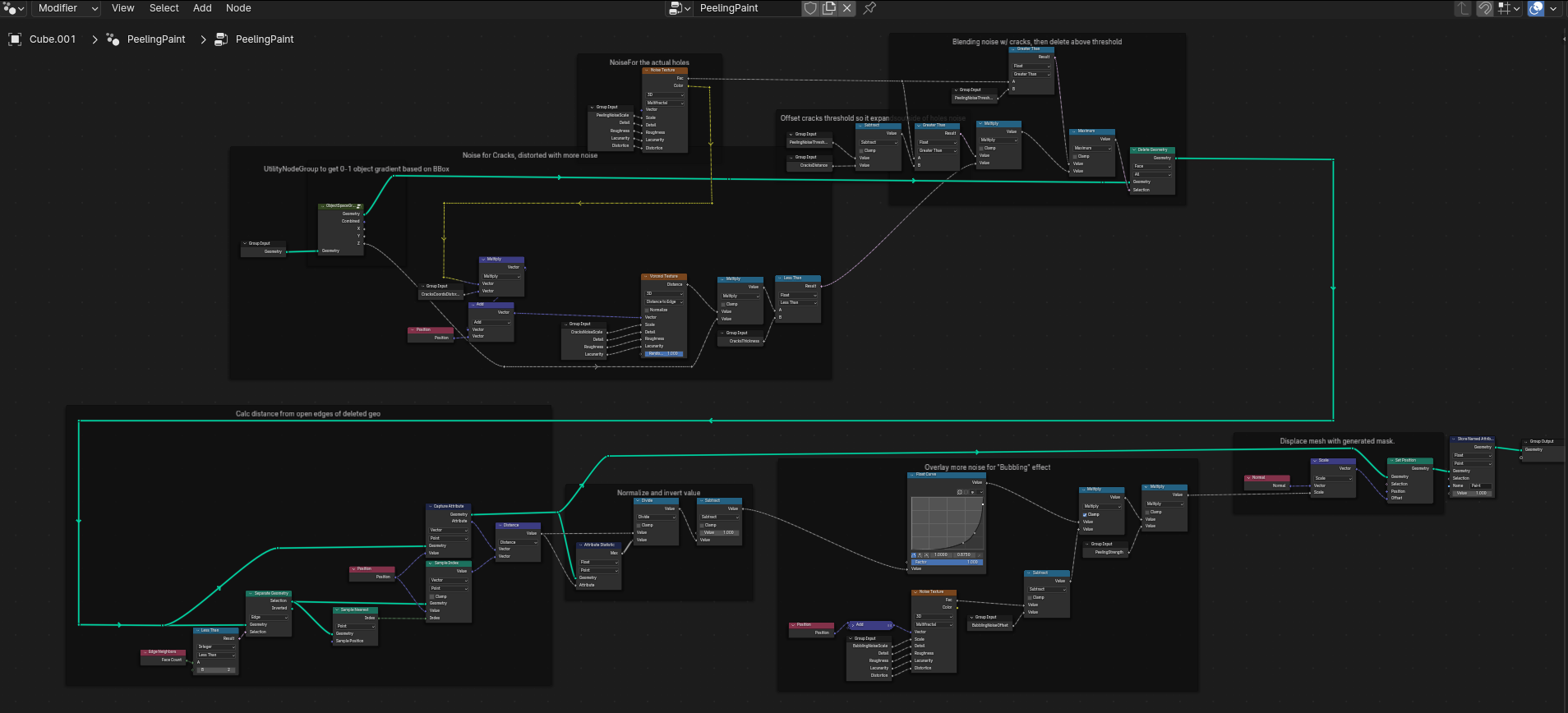Viewport: 1568px width, 713px height.
Task: Click the ObjectSpaceGr group node header icon
Action: tap(359, 206)
